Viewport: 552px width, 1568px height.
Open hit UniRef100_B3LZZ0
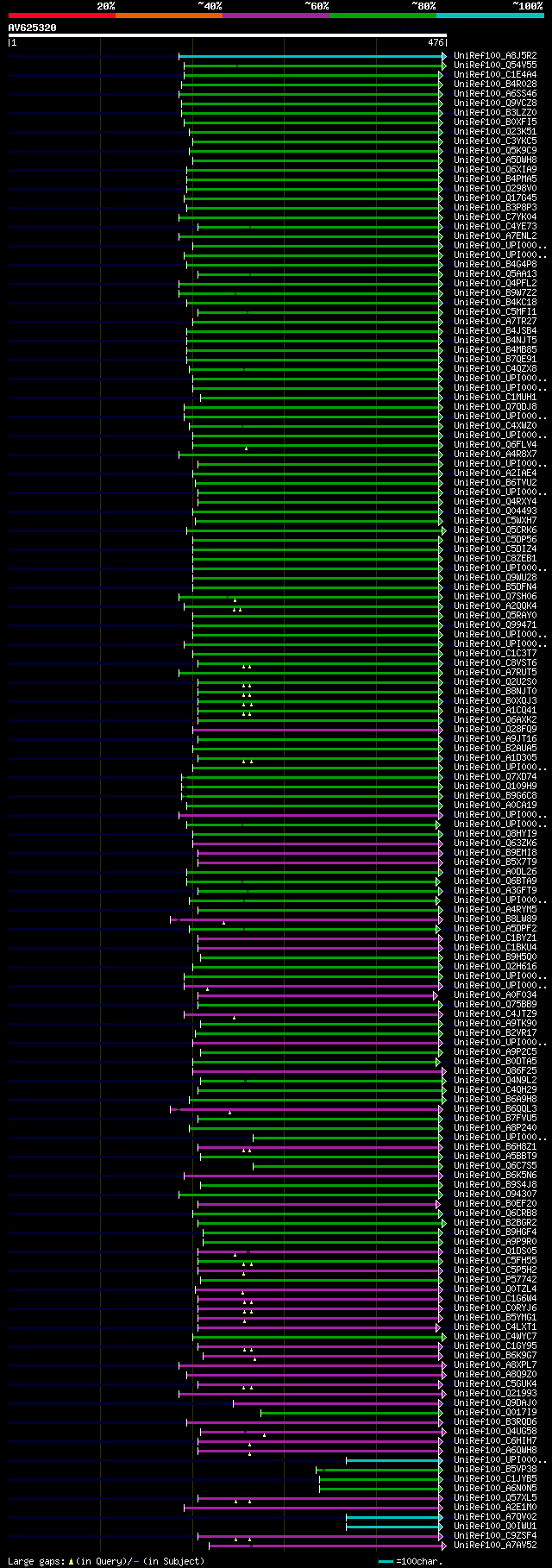pos(495,112)
